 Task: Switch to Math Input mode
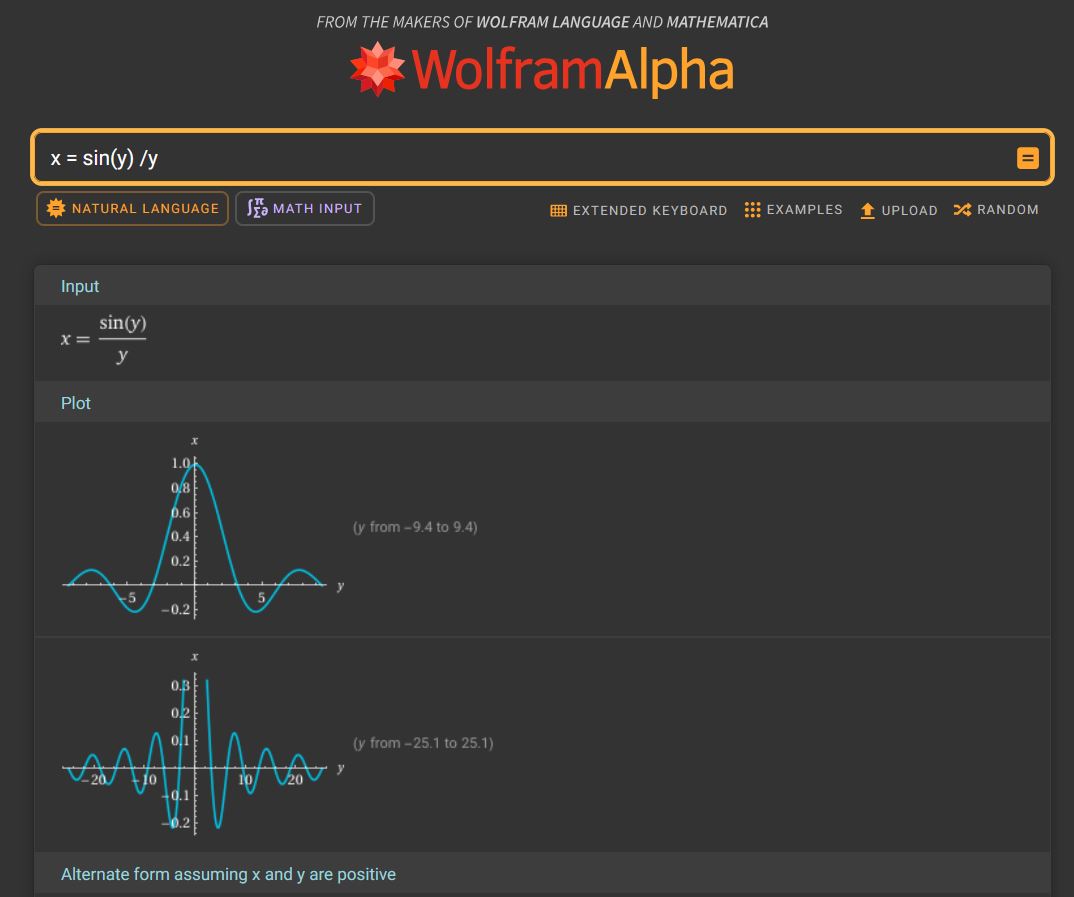[305, 208]
